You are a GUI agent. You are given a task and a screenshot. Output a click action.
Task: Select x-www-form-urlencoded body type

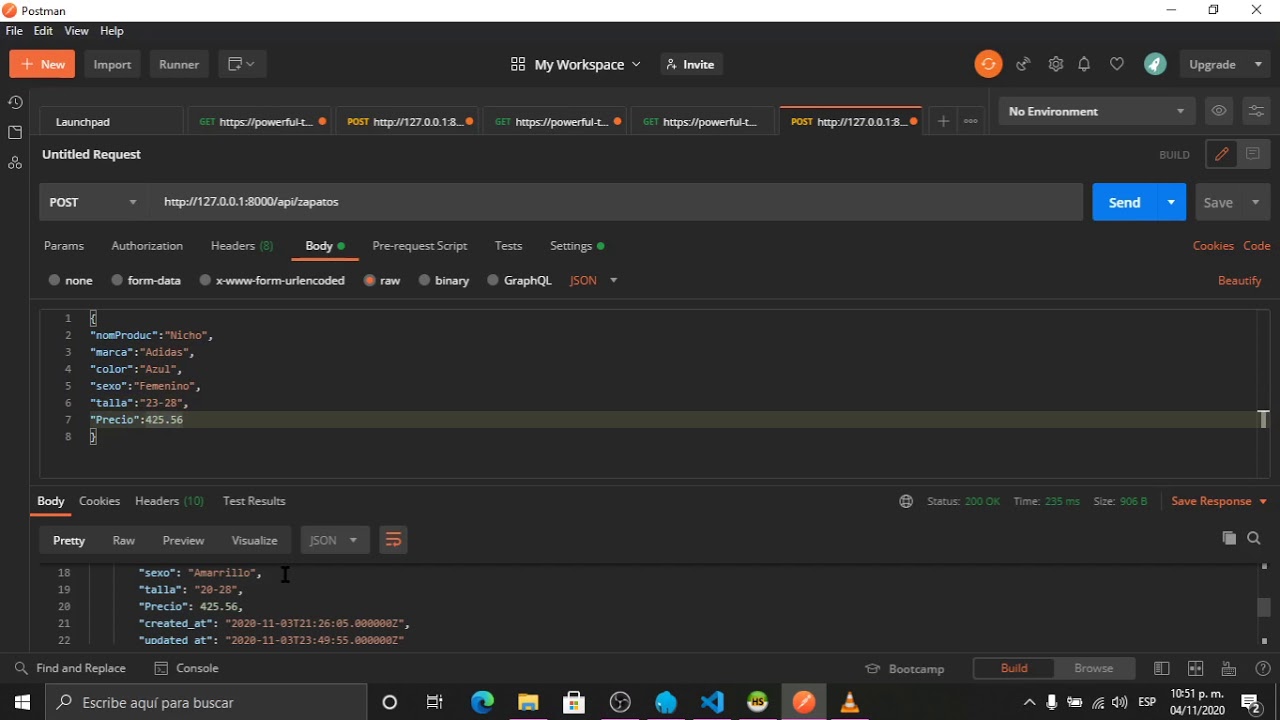tap(272, 280)
